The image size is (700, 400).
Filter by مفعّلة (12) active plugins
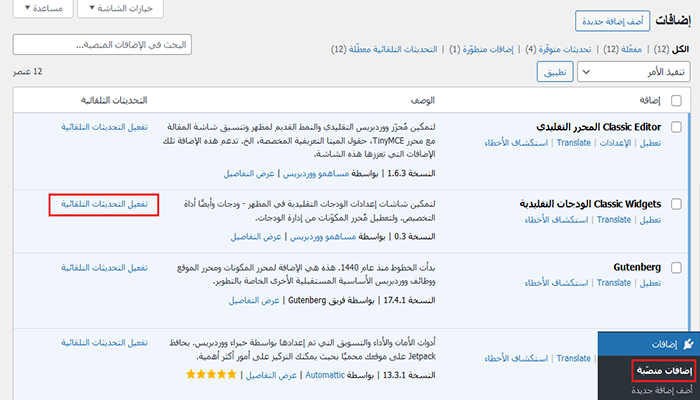click(x=623, y=49)
